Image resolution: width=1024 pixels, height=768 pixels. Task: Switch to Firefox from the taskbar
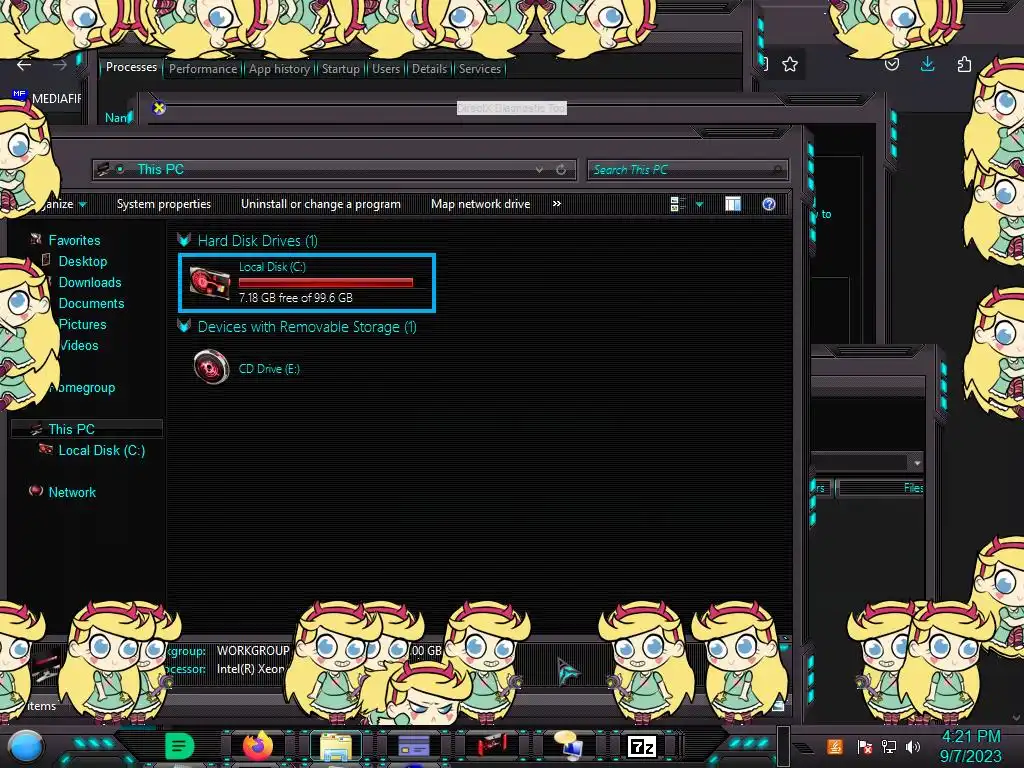coord(258,746)
